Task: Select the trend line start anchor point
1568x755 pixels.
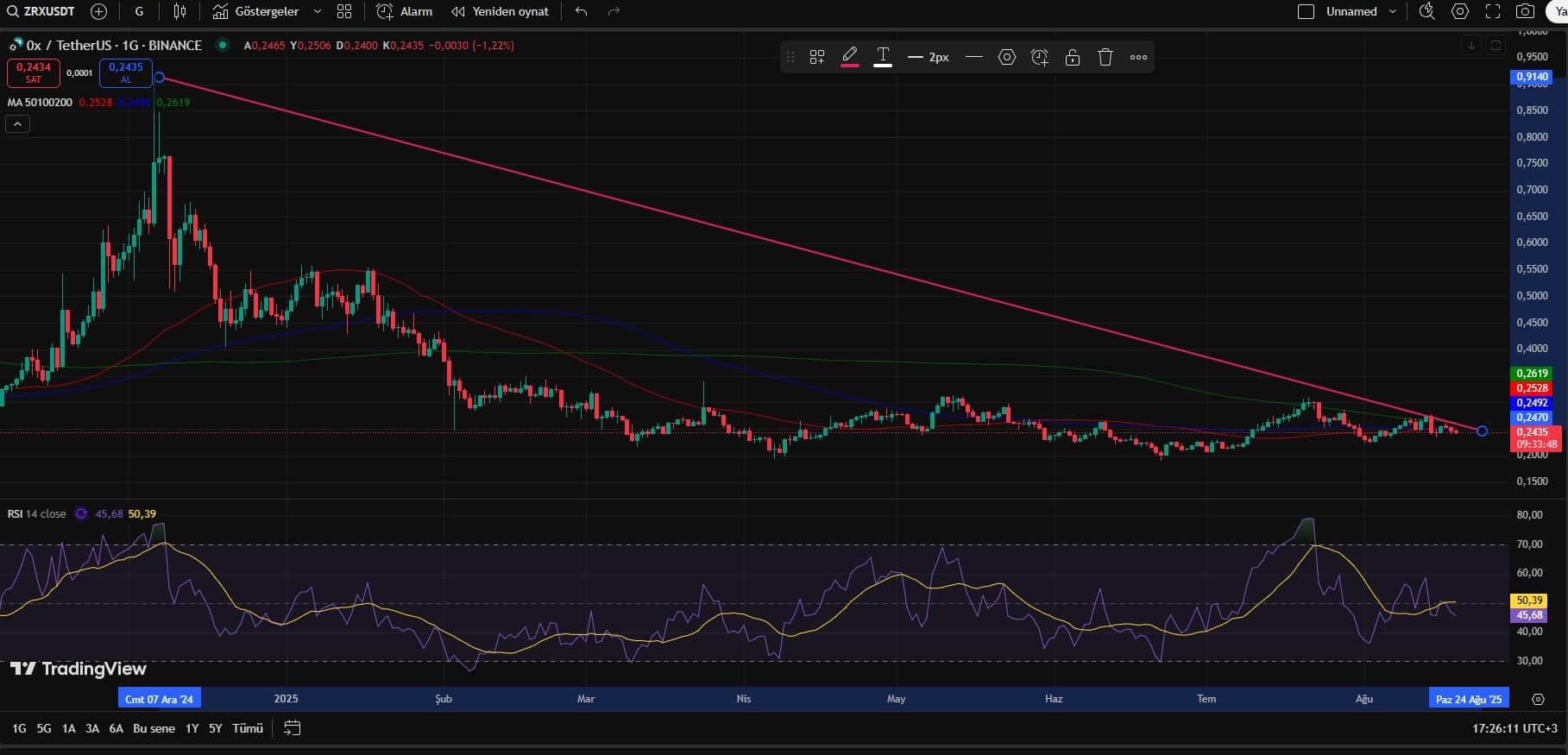Action: pyautogui.click(x=160, y=78)
